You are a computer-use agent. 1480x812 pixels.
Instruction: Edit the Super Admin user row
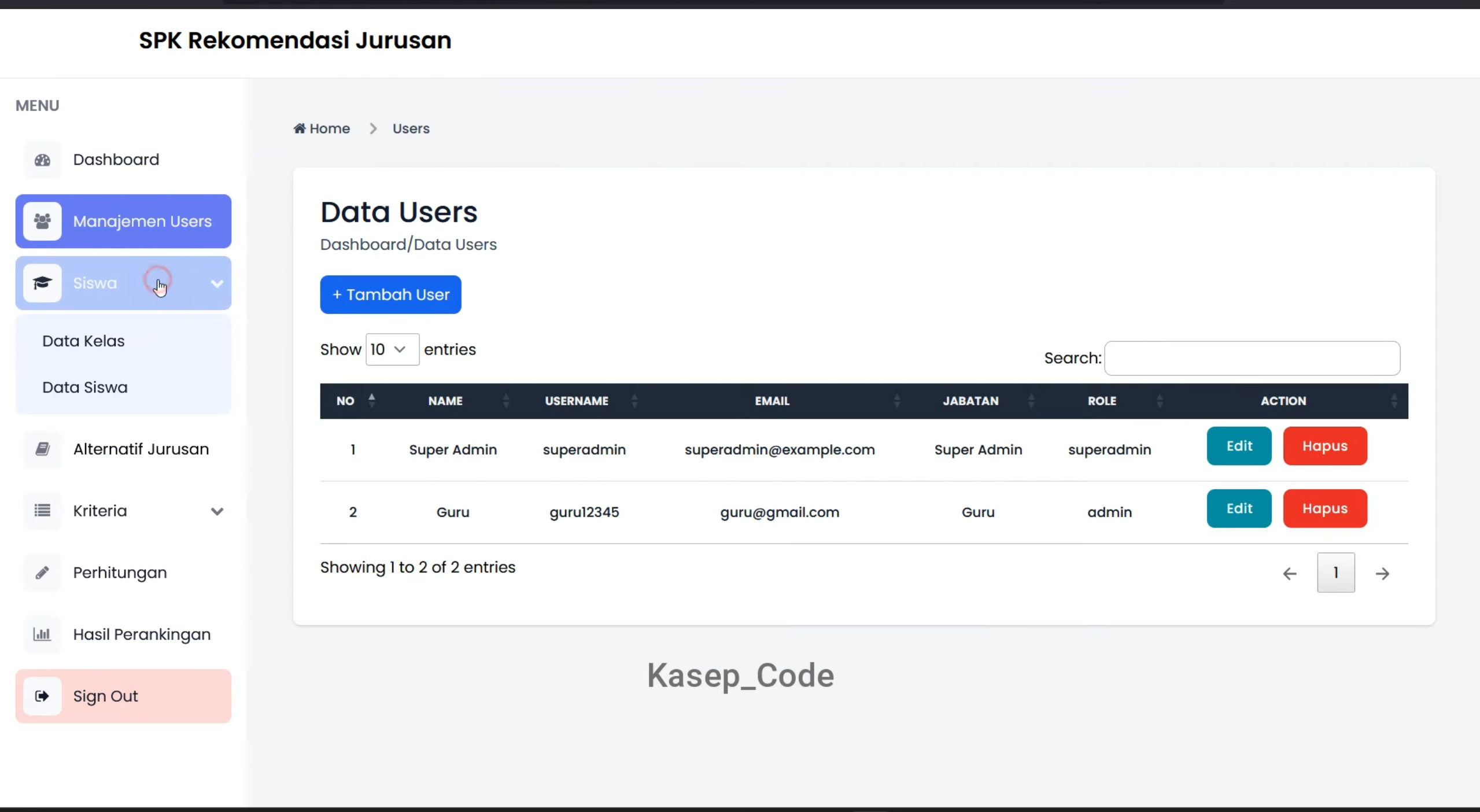coord(1239,446)
